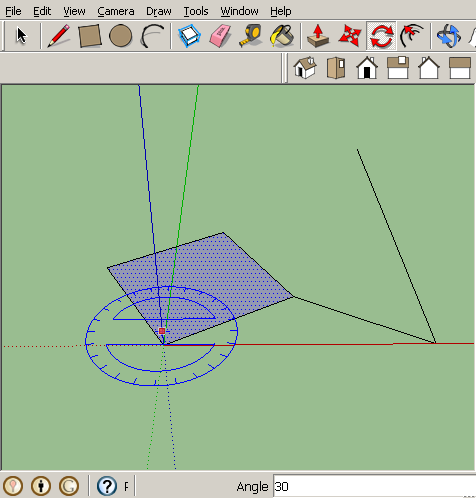Select the Arc tool
The image size is (476, 498).
tap(152, 36)
